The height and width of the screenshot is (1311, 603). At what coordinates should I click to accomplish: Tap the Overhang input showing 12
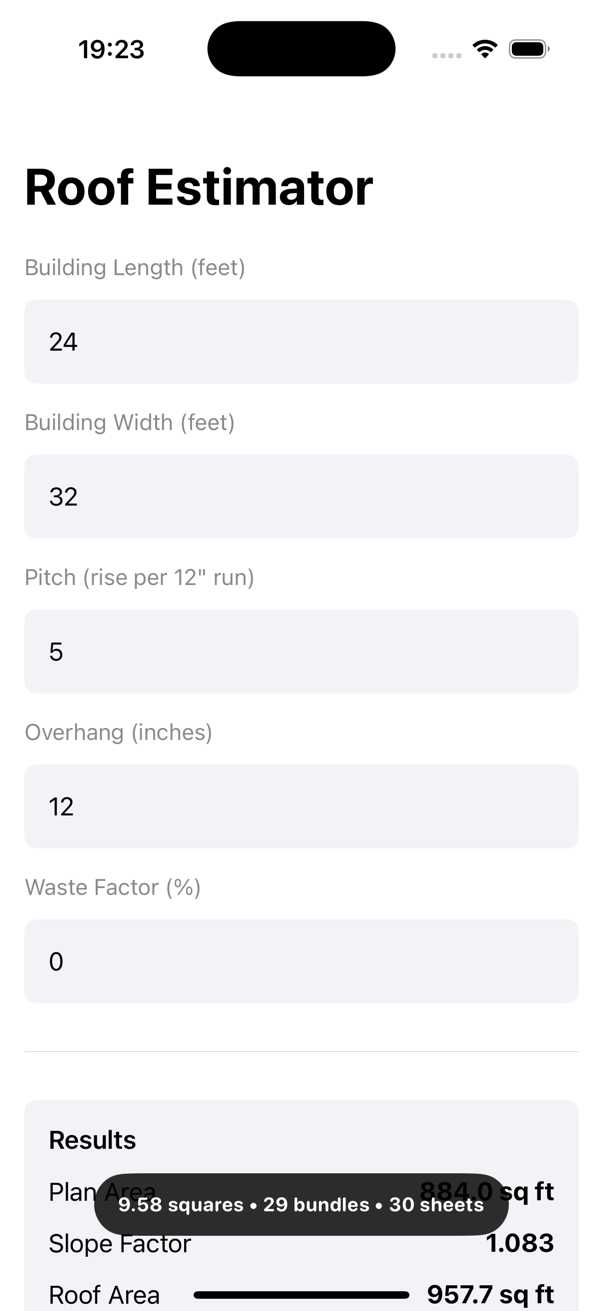pyautogui.click(x=300, y=806)
